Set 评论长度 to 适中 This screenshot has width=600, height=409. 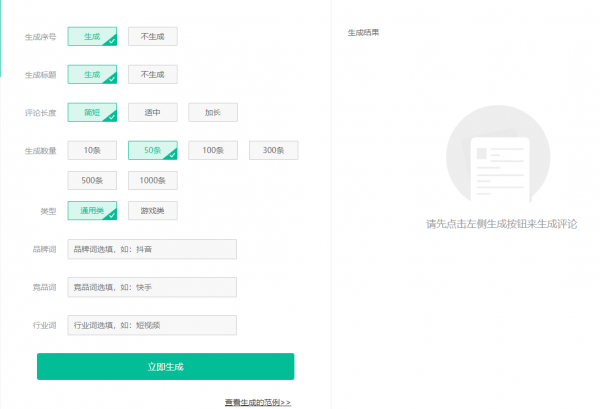(x=152, y=112)
